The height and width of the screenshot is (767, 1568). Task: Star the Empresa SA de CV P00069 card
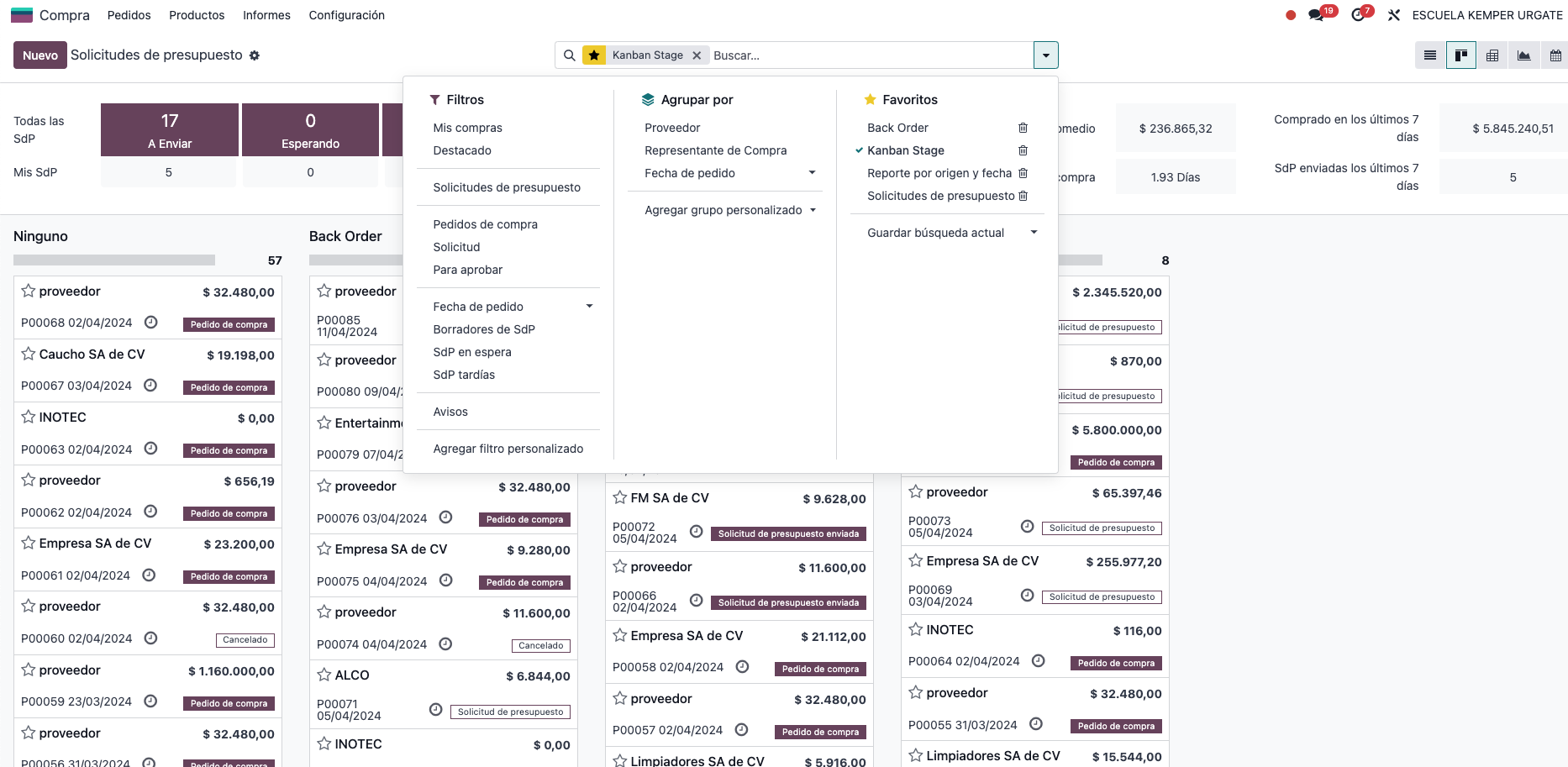click(x=916, y=560)
